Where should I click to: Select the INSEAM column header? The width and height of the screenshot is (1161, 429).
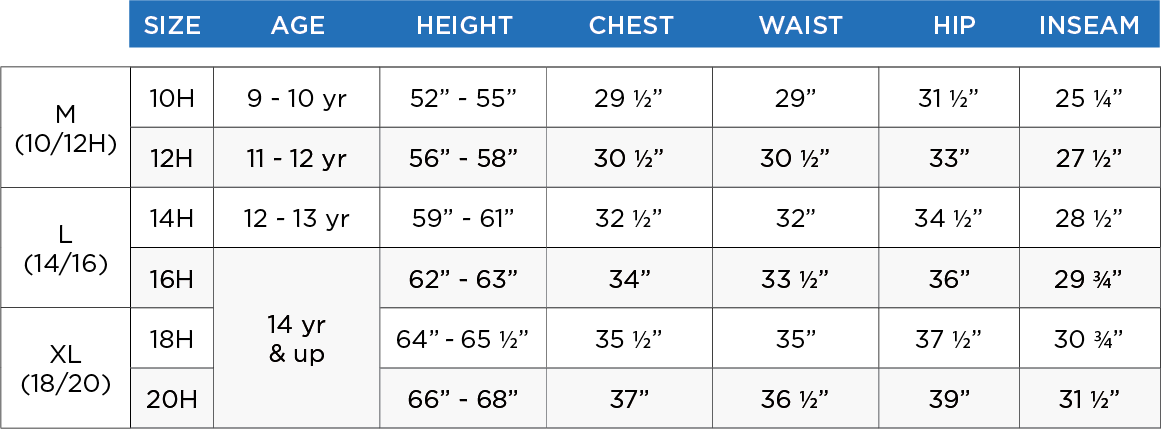point(1089,25)
